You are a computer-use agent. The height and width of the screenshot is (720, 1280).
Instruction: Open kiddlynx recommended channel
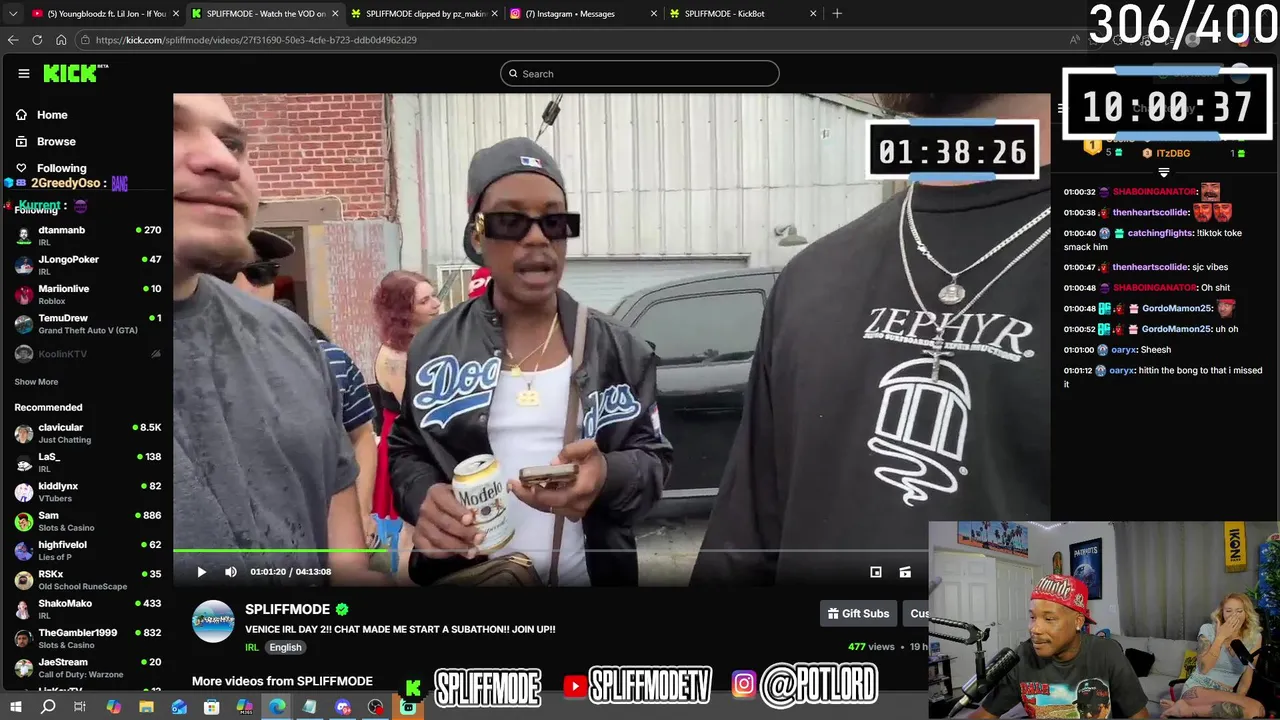pos(88,492)
